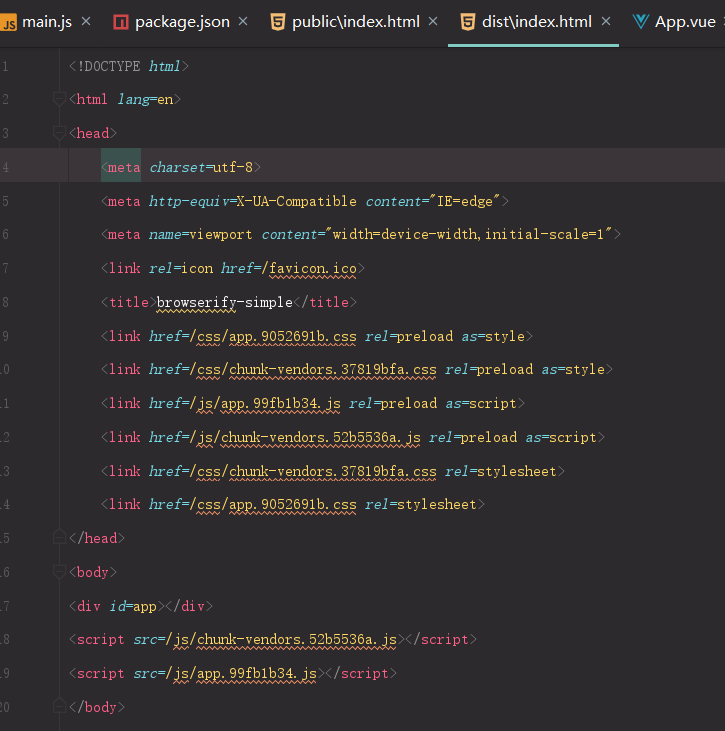Click the HTML5 icon on public\index.html tab
Image resolution: width=725 pixels, height=731 pixels.
click(x=277, y=22)
